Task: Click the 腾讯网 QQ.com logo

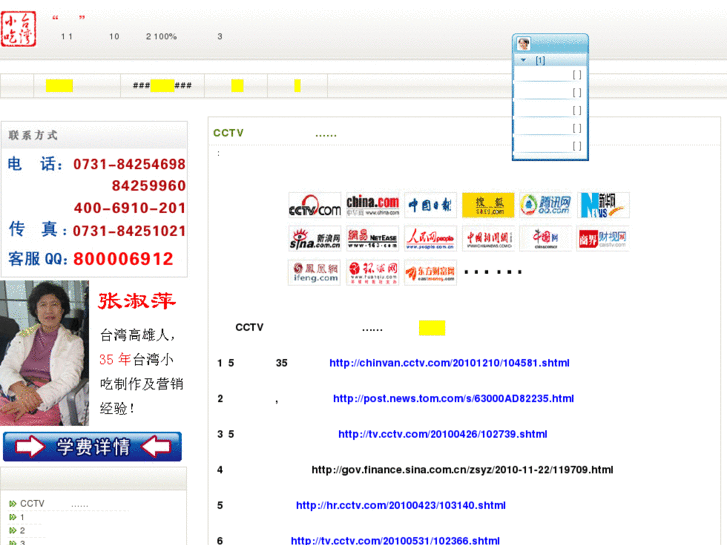Action: point(546,205)
